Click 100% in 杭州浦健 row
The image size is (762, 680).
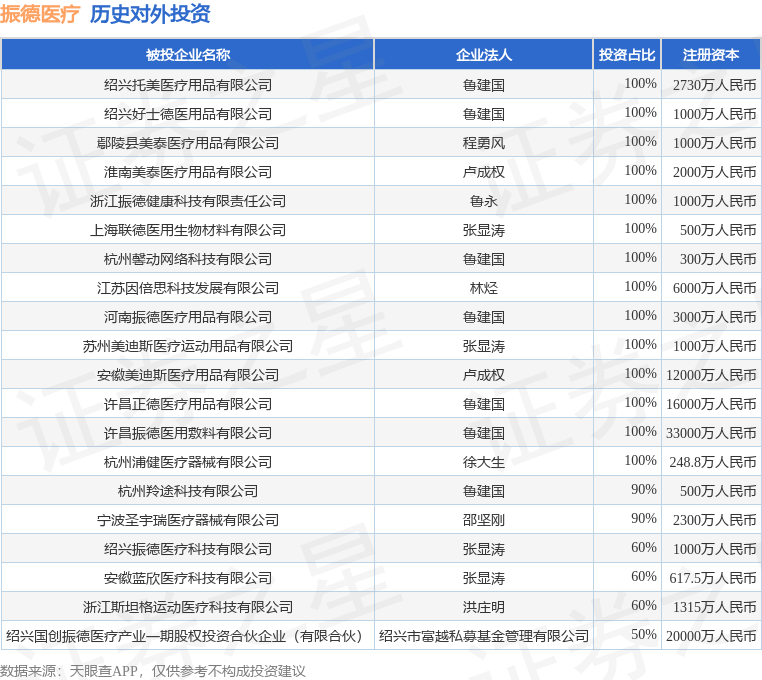coord(641,460)
